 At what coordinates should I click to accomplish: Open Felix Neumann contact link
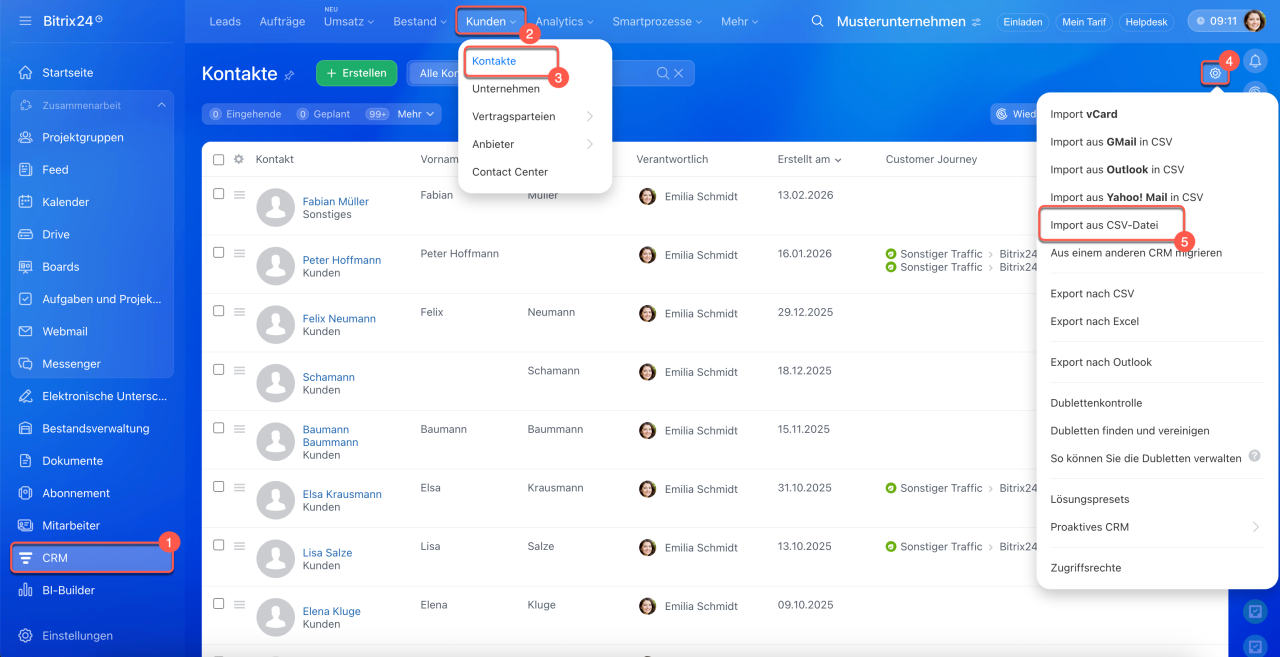point(339,319)
